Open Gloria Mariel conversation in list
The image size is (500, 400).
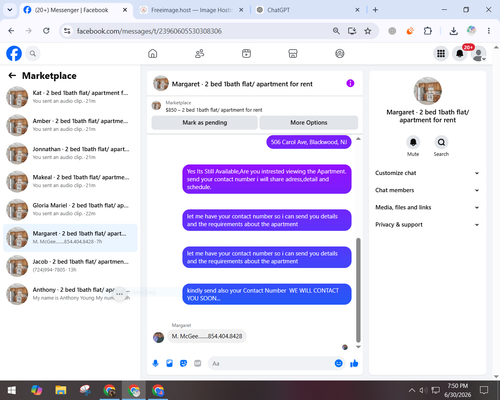click(x=70, y=209)
